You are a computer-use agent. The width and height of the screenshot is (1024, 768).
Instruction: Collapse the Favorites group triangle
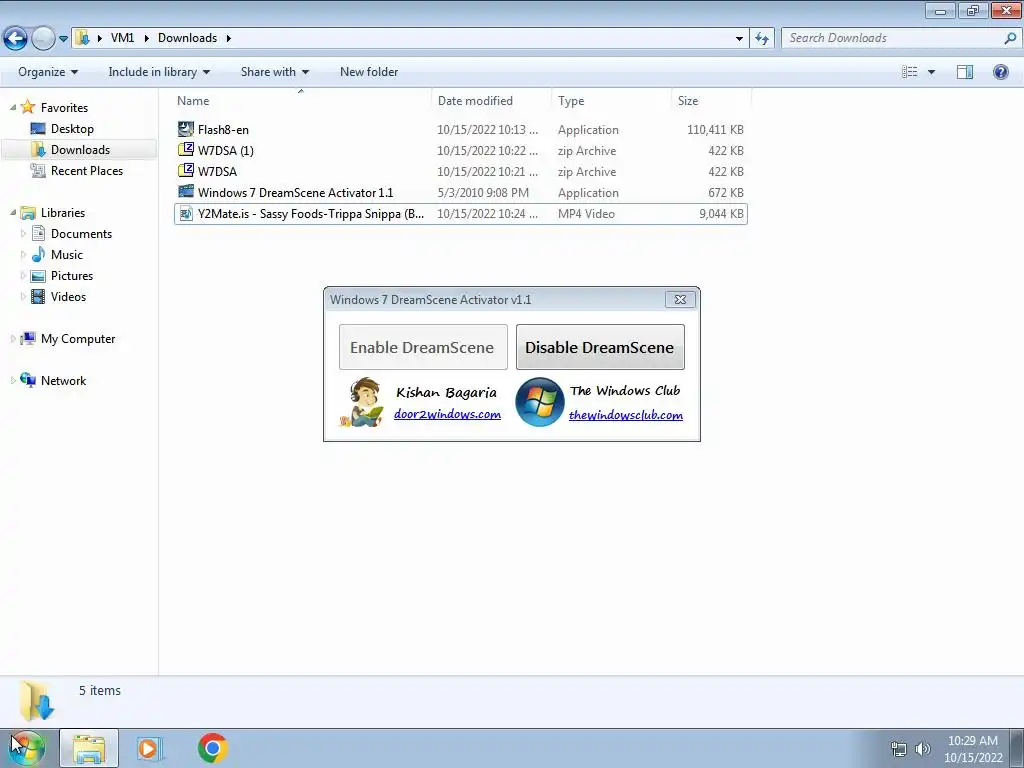point(13,107)
